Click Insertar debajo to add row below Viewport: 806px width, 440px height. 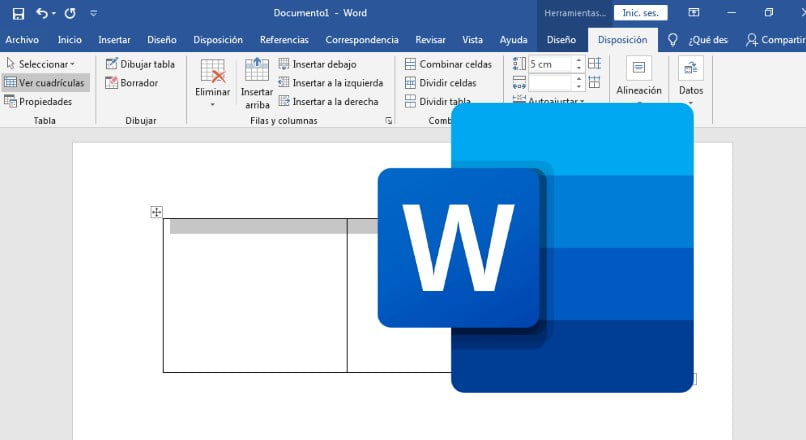coord(318,64)
